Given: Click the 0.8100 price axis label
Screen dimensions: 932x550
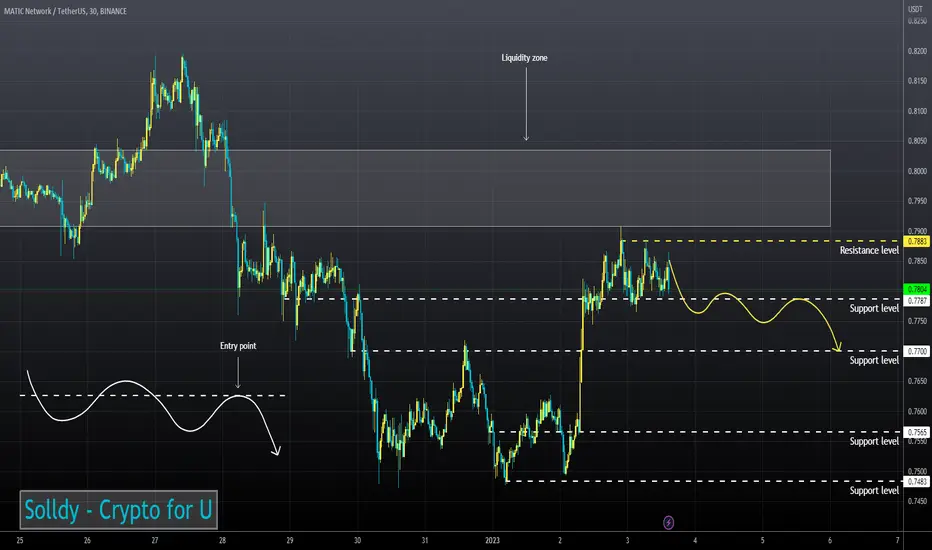Looking at the screenshot, I should [x=917, y=111].
